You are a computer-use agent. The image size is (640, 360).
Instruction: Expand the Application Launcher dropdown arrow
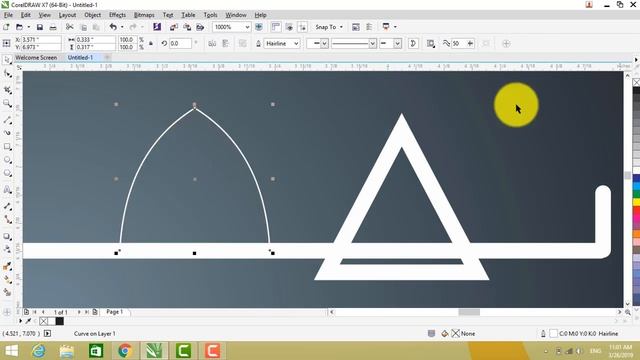(395, 27)
